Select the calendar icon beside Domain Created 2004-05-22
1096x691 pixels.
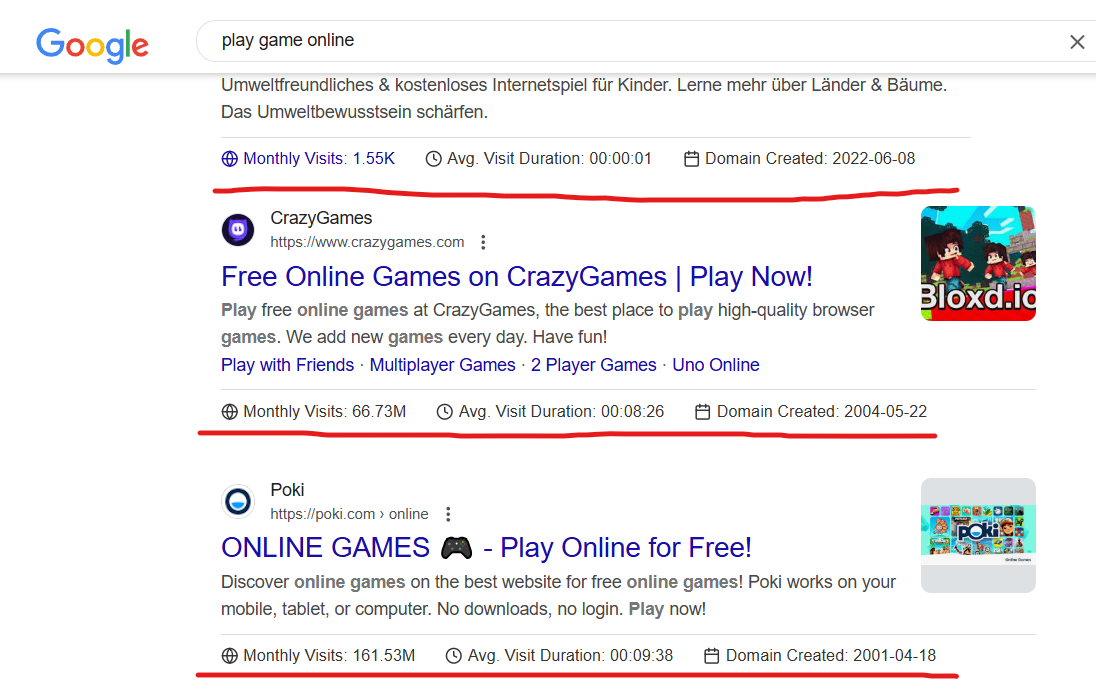pos(702,412)
